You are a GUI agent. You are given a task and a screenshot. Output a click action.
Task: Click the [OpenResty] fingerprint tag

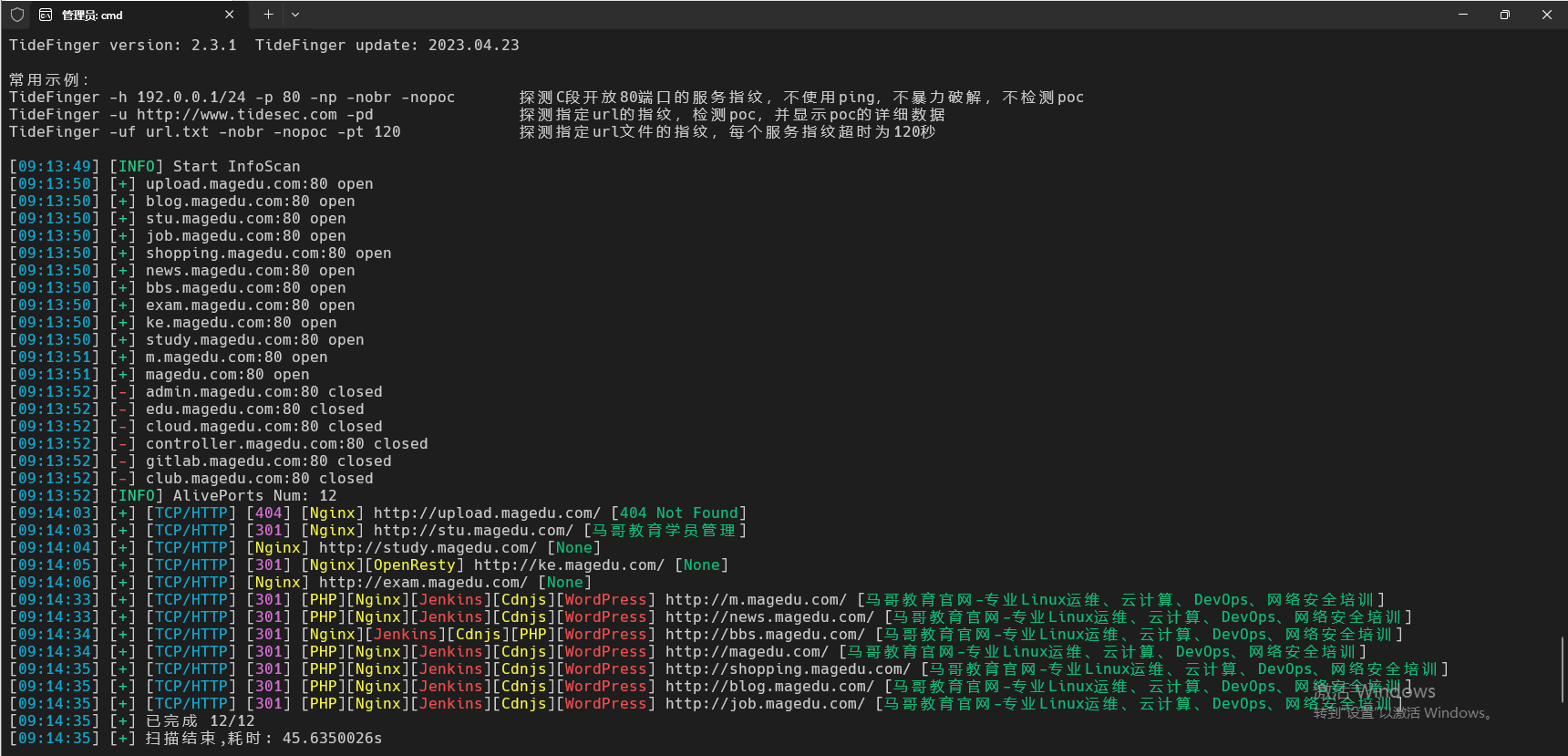(414, 565)
